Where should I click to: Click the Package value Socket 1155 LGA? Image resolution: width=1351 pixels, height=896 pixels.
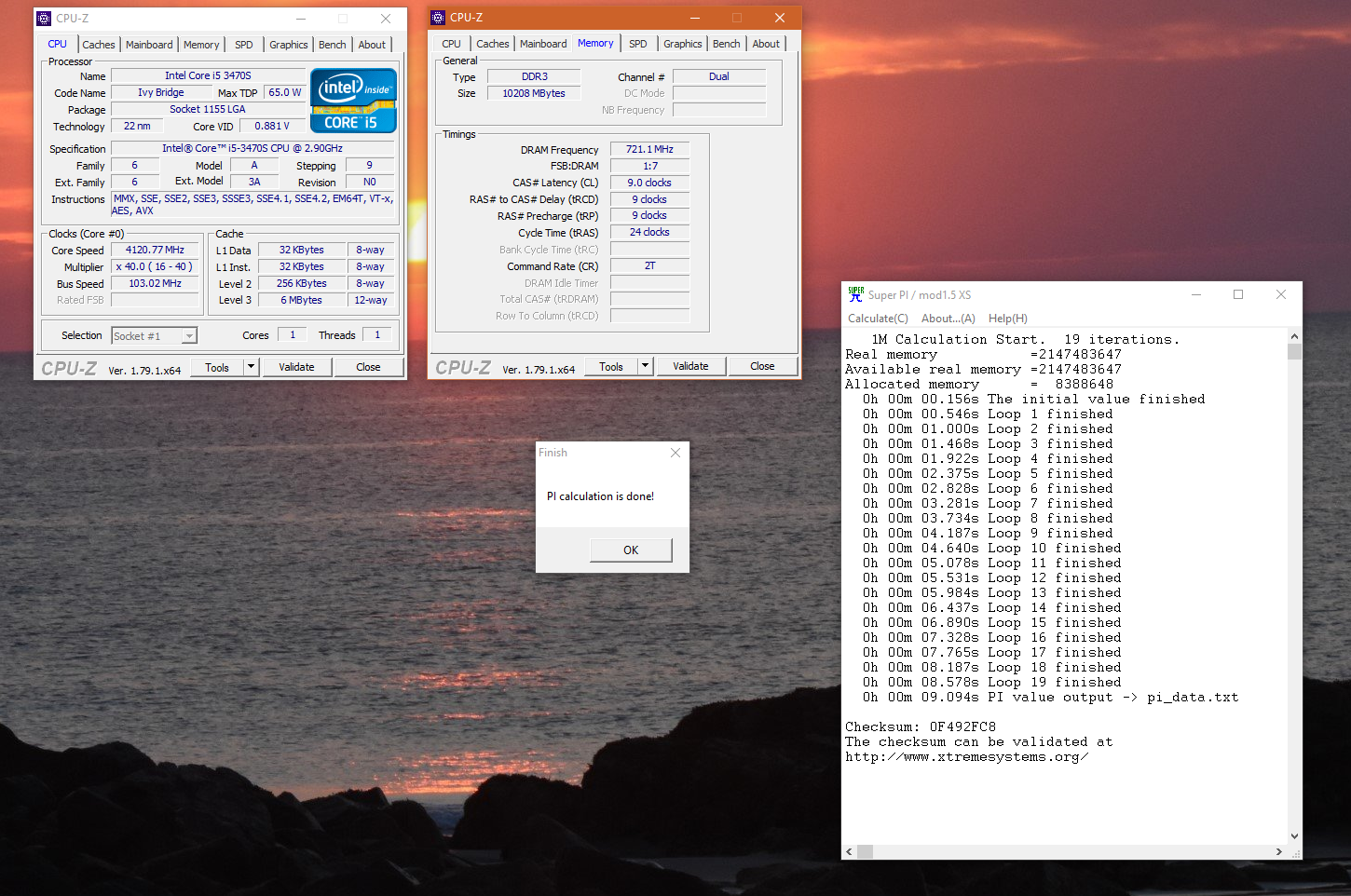208,109
